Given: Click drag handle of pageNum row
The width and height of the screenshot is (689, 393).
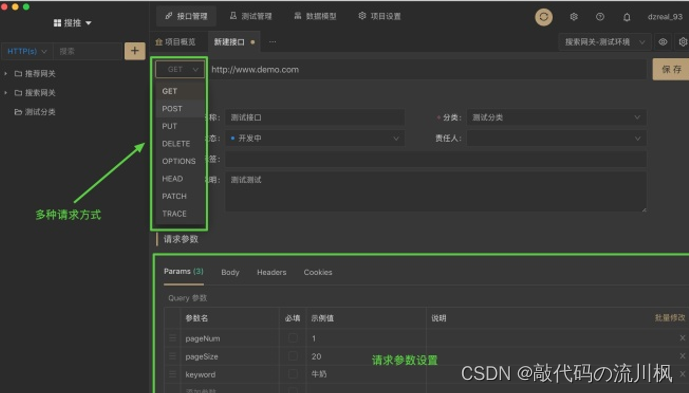Looking at the screenshot, I should click(x=172, y=338).
